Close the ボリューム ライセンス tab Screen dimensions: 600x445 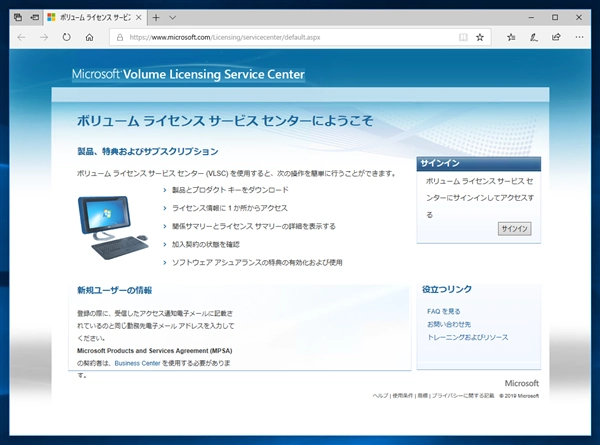point(139,17)
